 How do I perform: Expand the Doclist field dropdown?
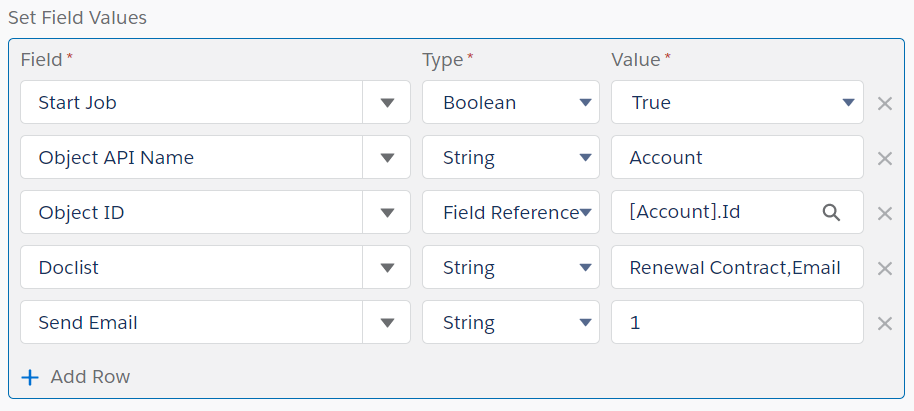(387, 267)
